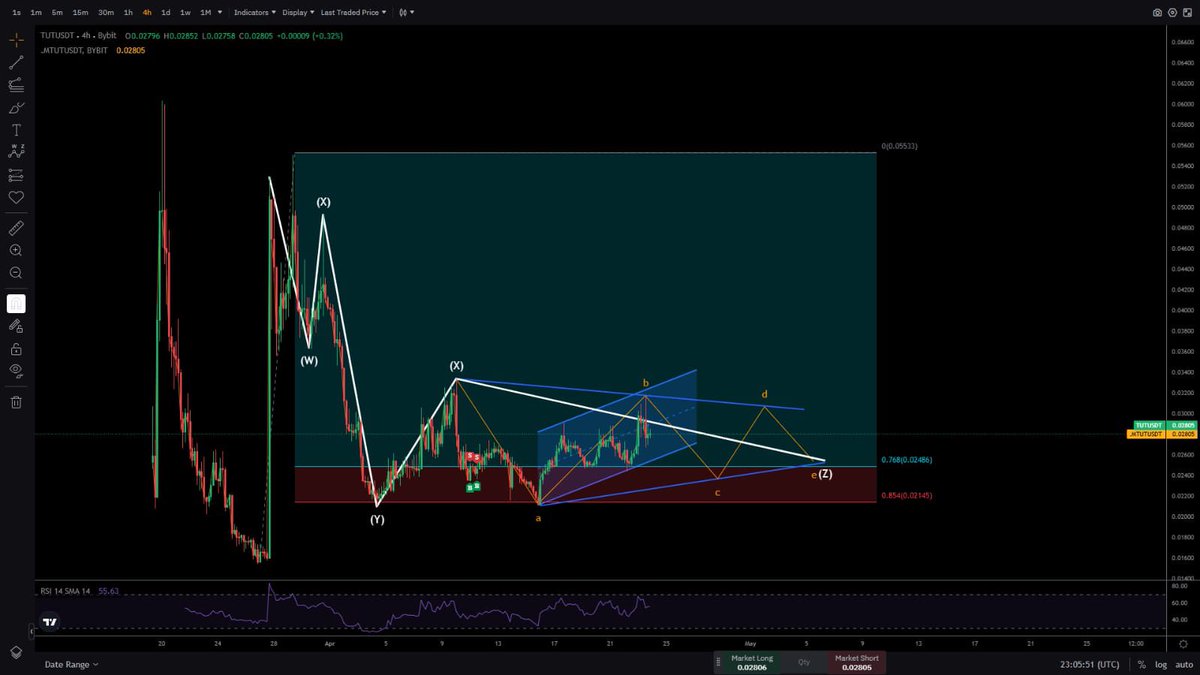Toggle percent scale mode

1142,664
